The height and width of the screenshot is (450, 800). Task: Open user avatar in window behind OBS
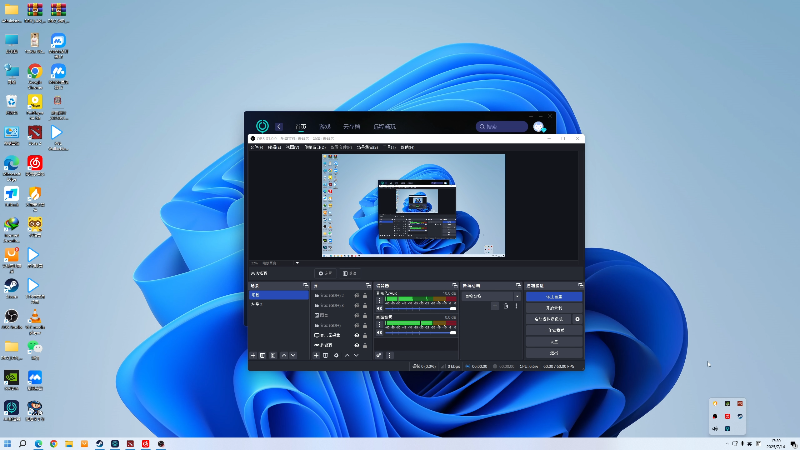click(x=539, y=127)
